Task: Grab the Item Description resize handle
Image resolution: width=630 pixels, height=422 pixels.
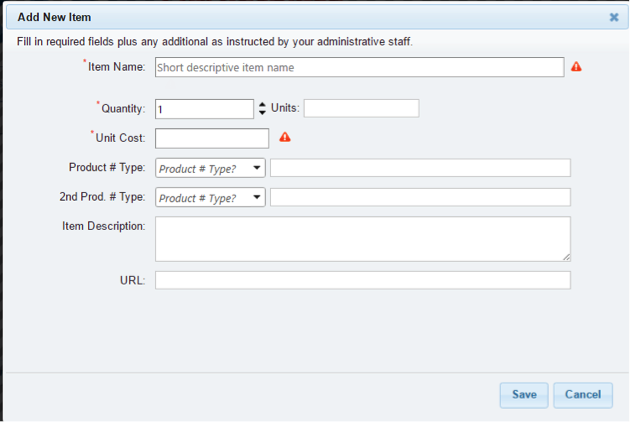Action: coord(567,257)
